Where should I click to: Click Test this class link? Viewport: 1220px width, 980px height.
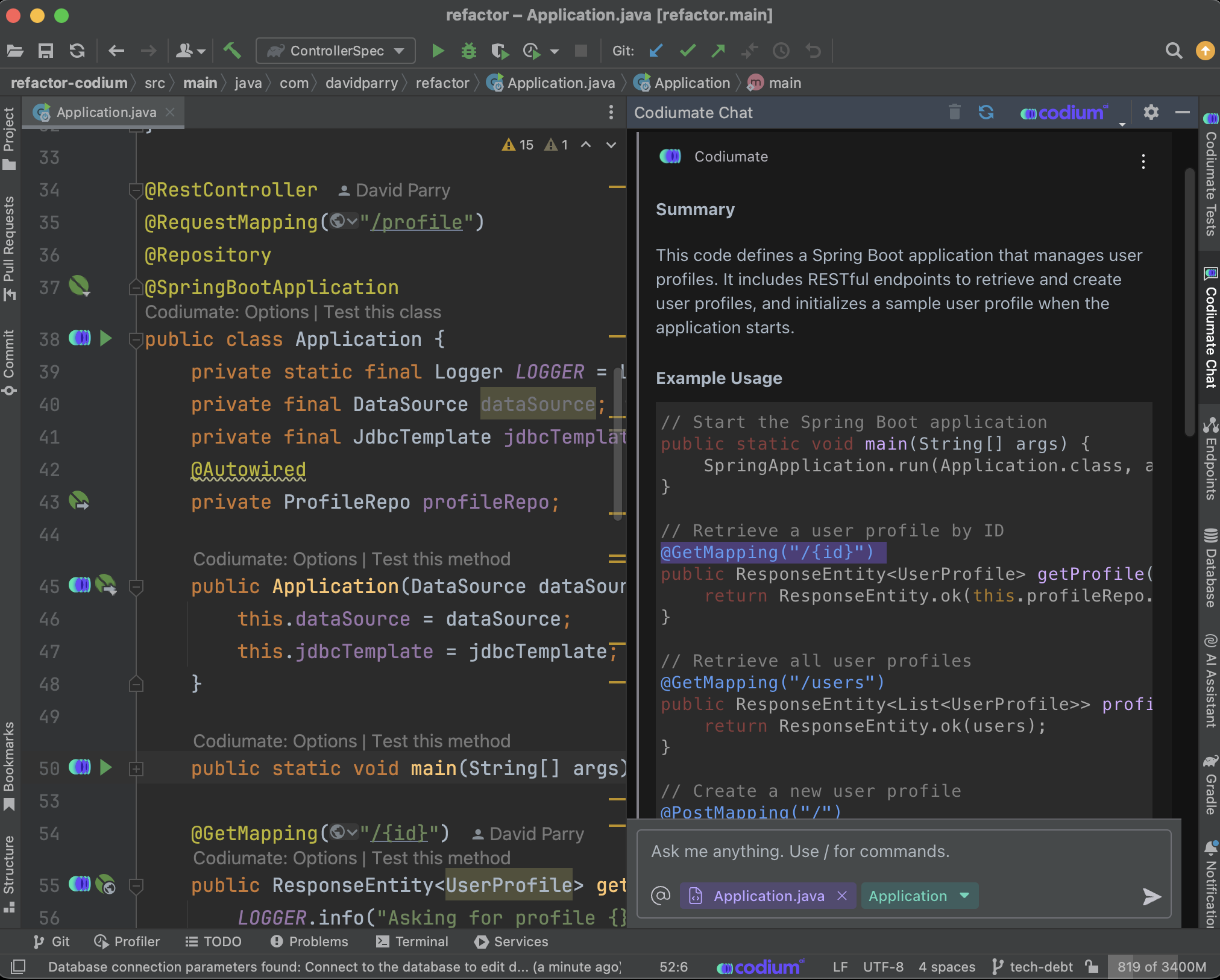[382, 312]
